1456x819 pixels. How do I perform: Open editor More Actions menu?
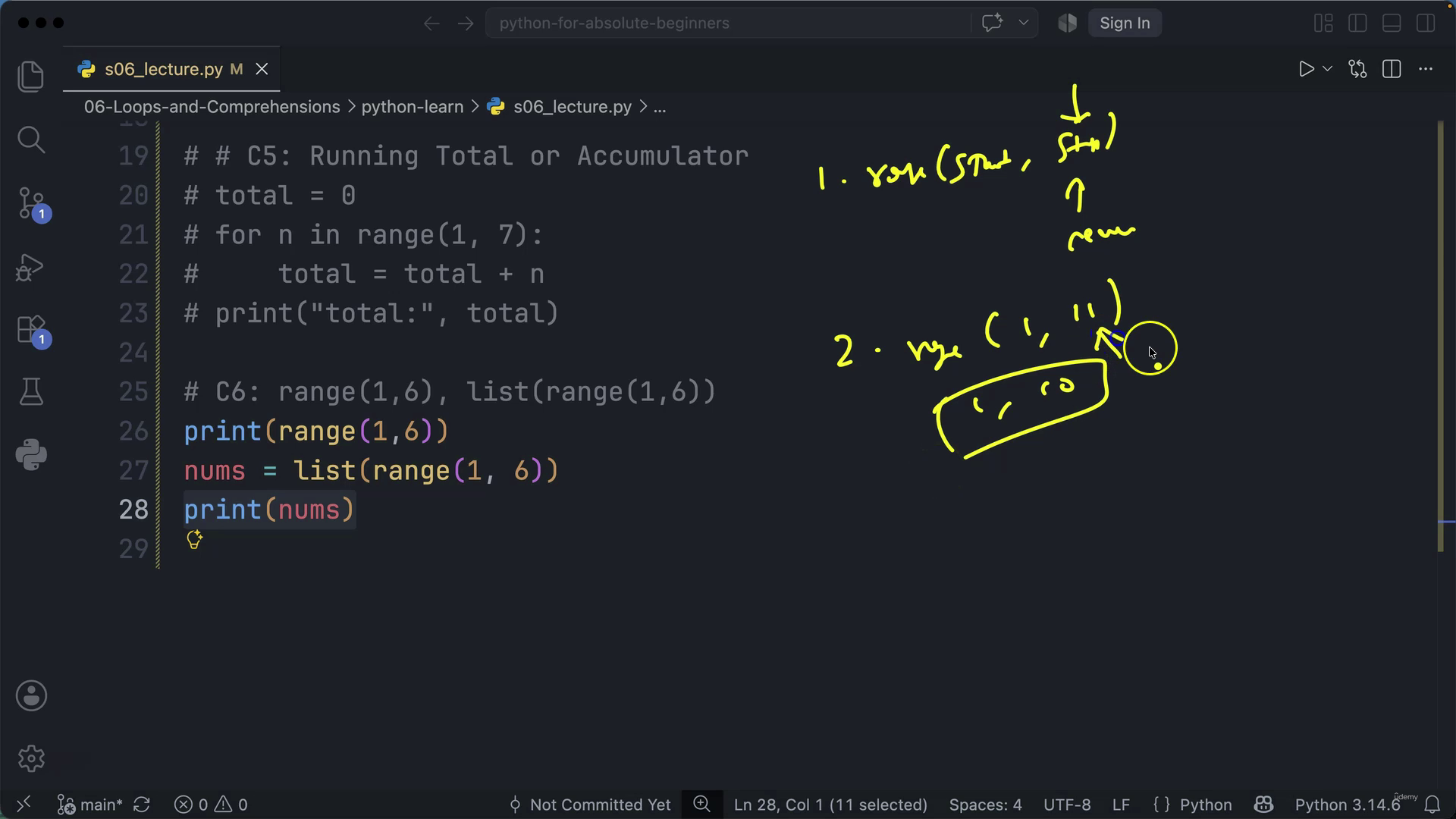(1426, 69)
